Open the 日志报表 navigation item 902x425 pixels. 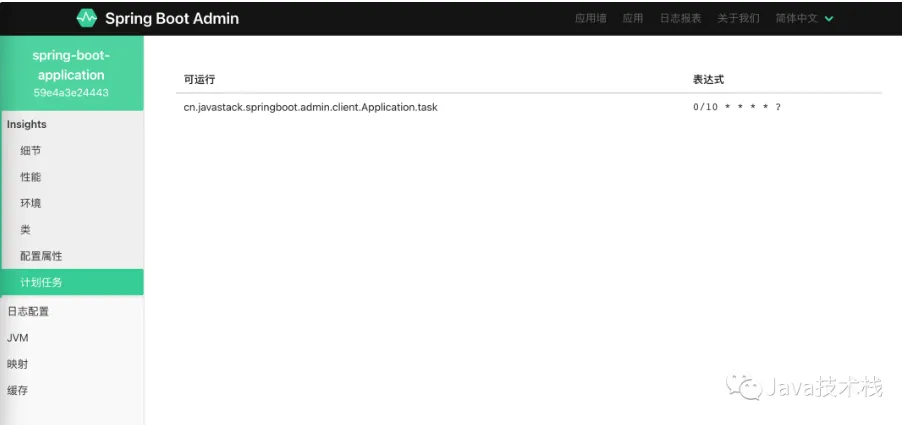point(681,18)
